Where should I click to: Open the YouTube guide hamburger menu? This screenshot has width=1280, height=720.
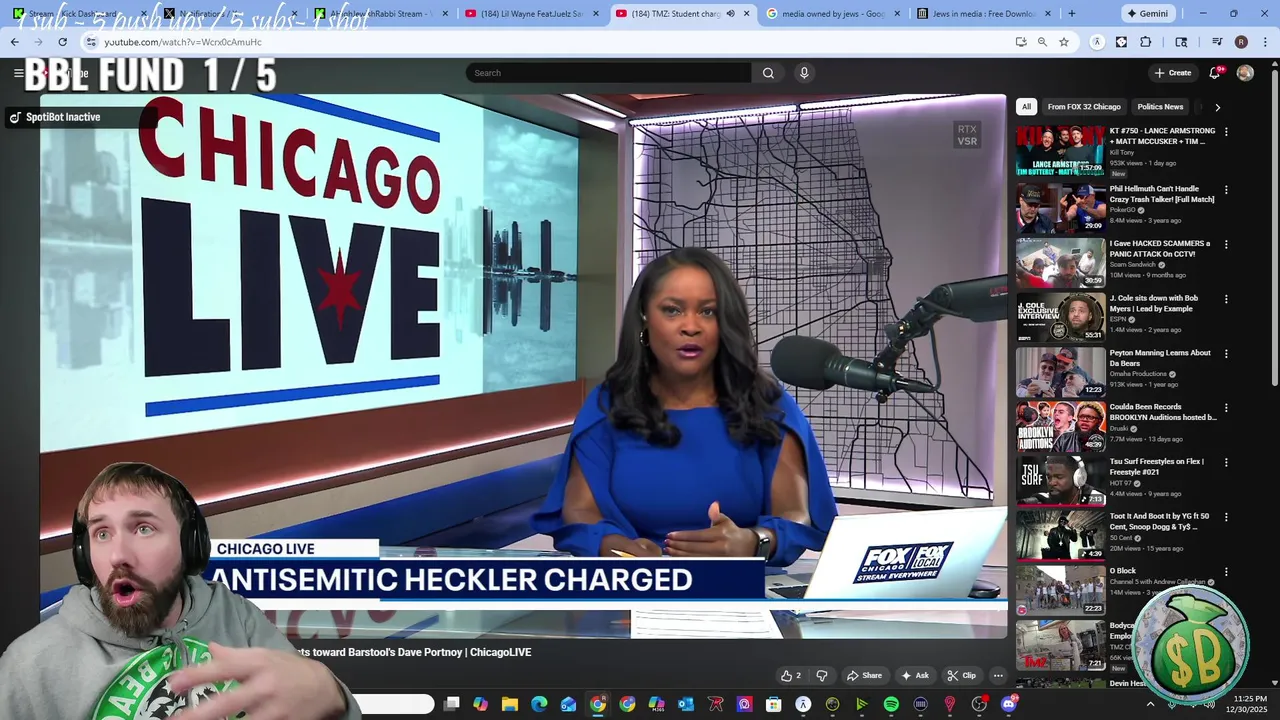point(18,73)
